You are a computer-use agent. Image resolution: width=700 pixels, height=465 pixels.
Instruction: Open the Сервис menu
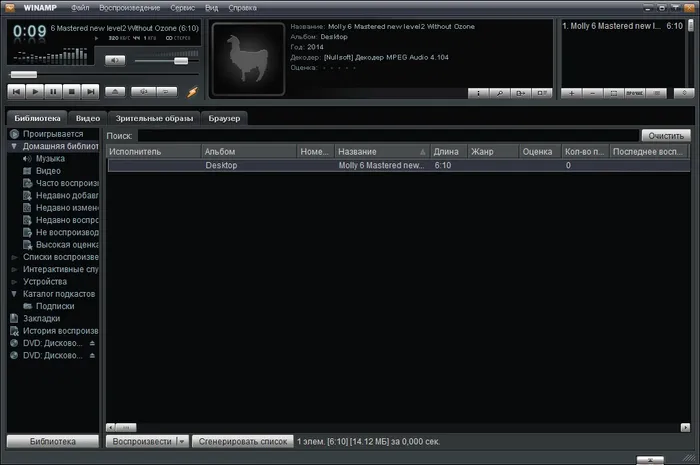pyautogui.click(x=182, y=8)
